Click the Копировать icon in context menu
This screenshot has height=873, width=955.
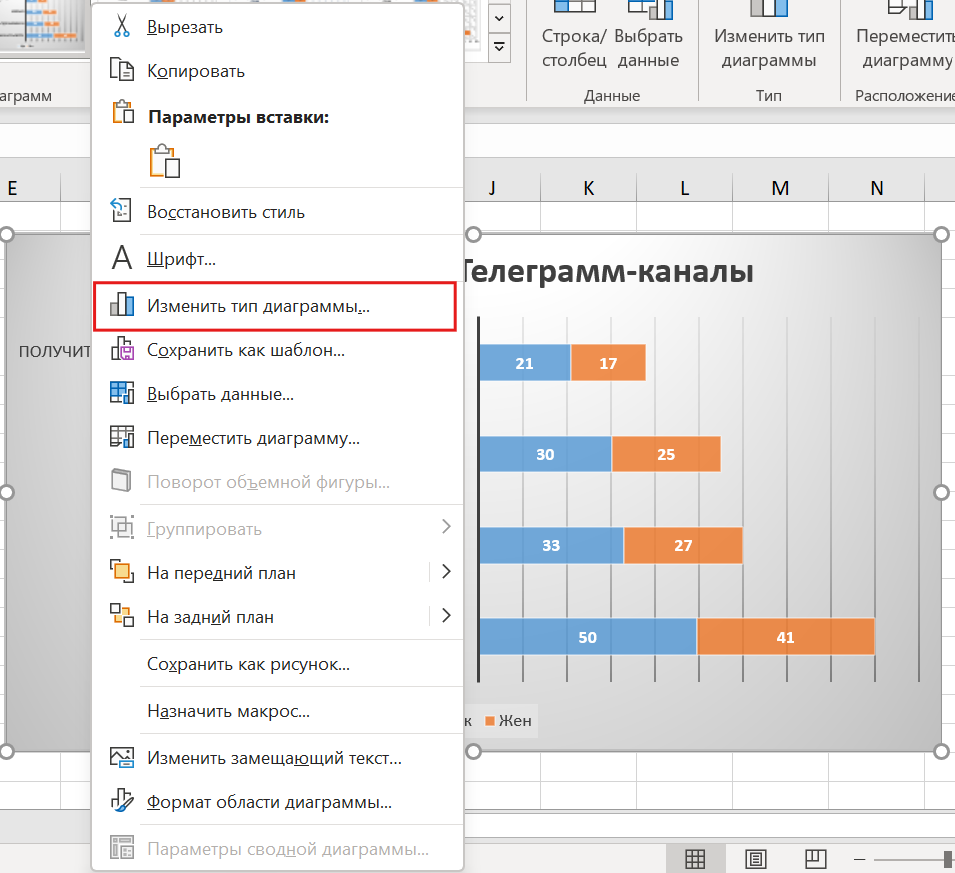pos(122,71)
